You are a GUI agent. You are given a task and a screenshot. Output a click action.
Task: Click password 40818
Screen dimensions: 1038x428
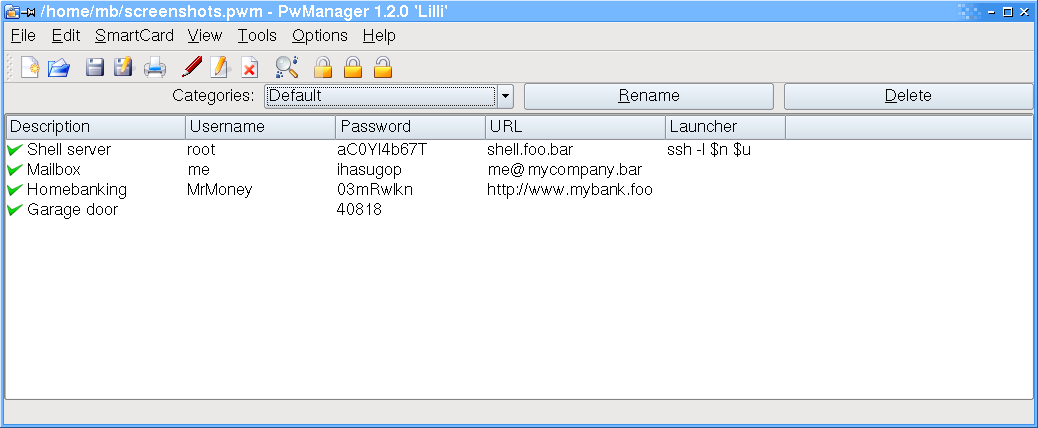(359, 210)
